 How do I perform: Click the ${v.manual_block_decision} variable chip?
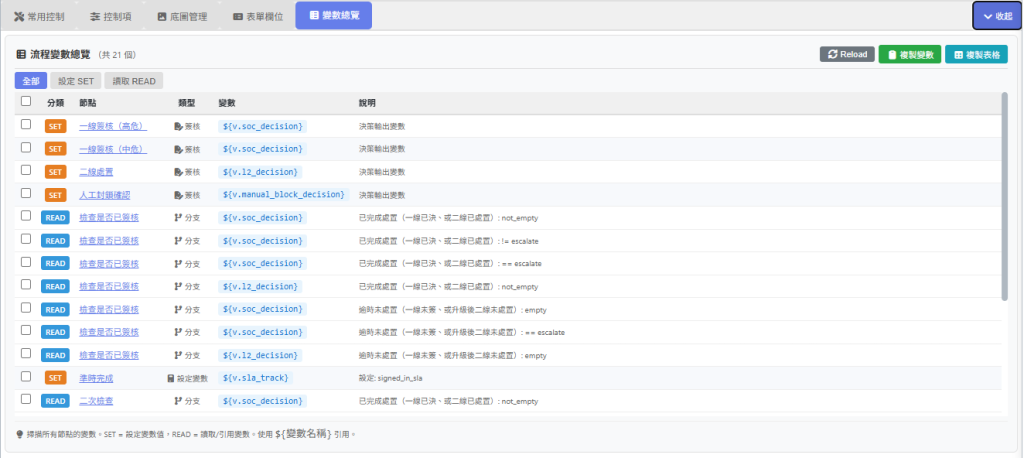point(283,195)
